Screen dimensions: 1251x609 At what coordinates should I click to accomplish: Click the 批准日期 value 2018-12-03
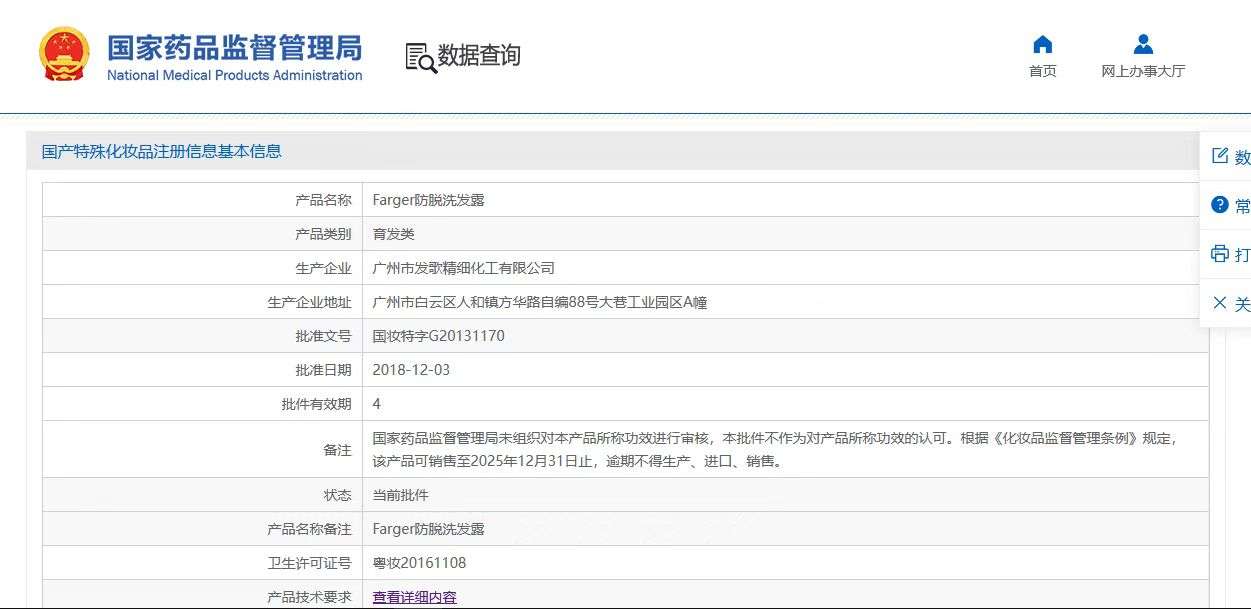coord(410,369)
